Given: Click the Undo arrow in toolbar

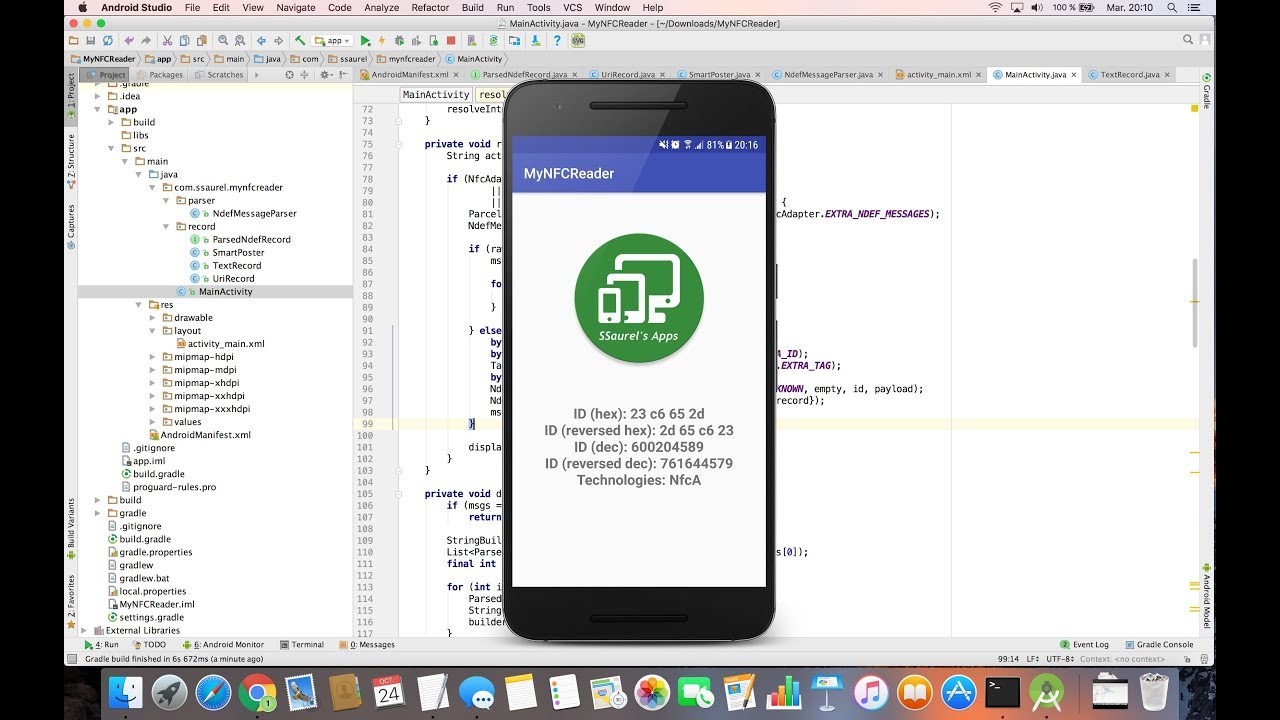Looking at the screenshot, I should click(128, 41).
